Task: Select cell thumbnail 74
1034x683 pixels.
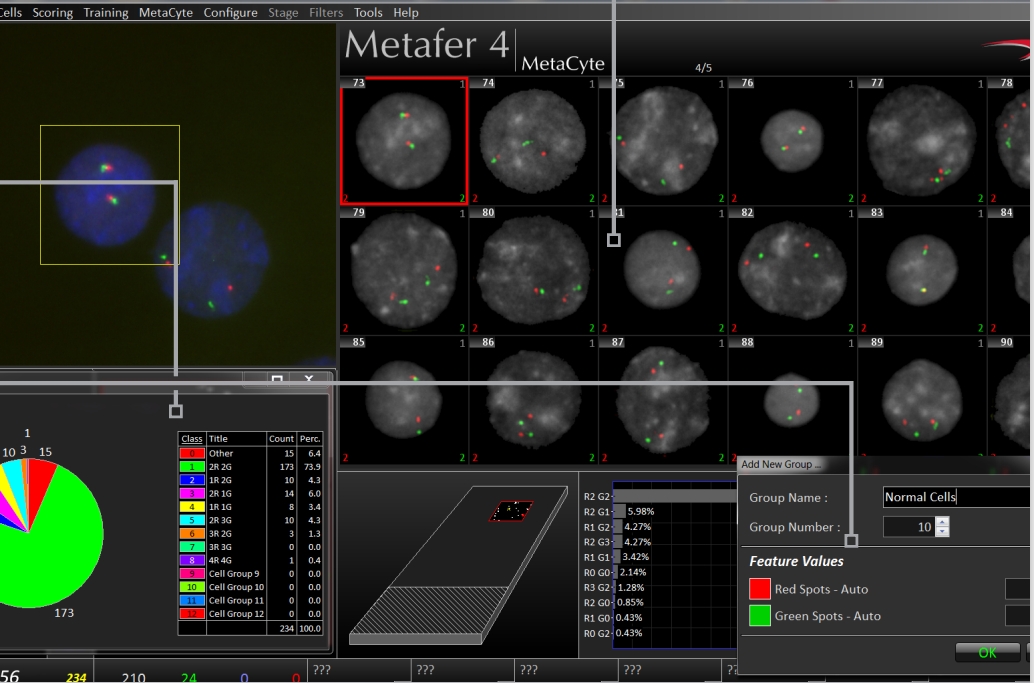Action: [x=533, y=140]
